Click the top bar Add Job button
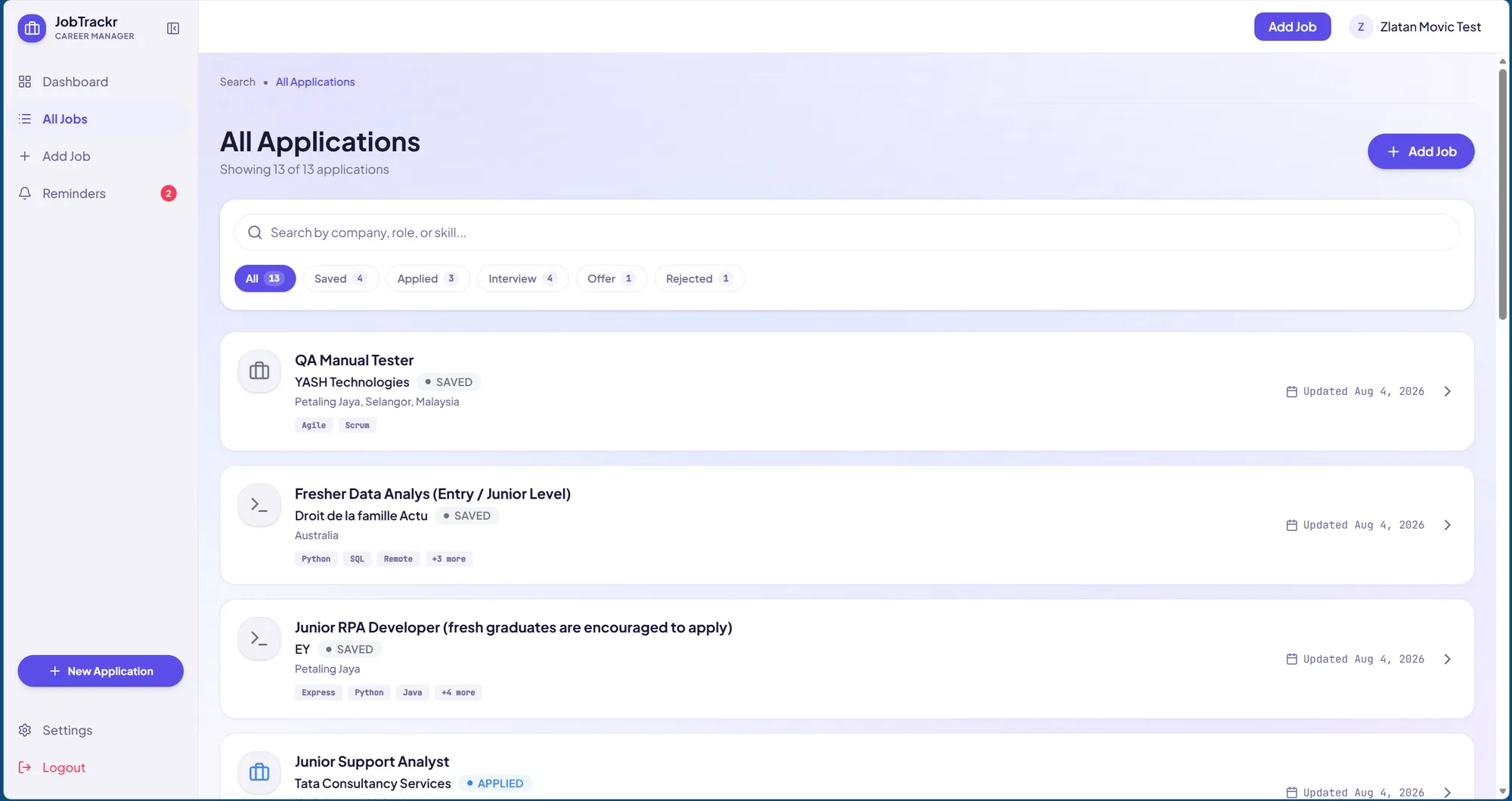 click(x=1292, y=26)
